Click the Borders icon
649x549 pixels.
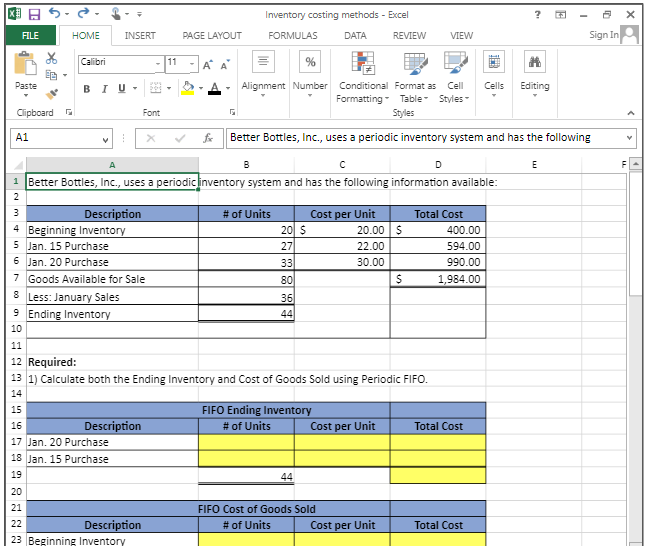(156, 88)
